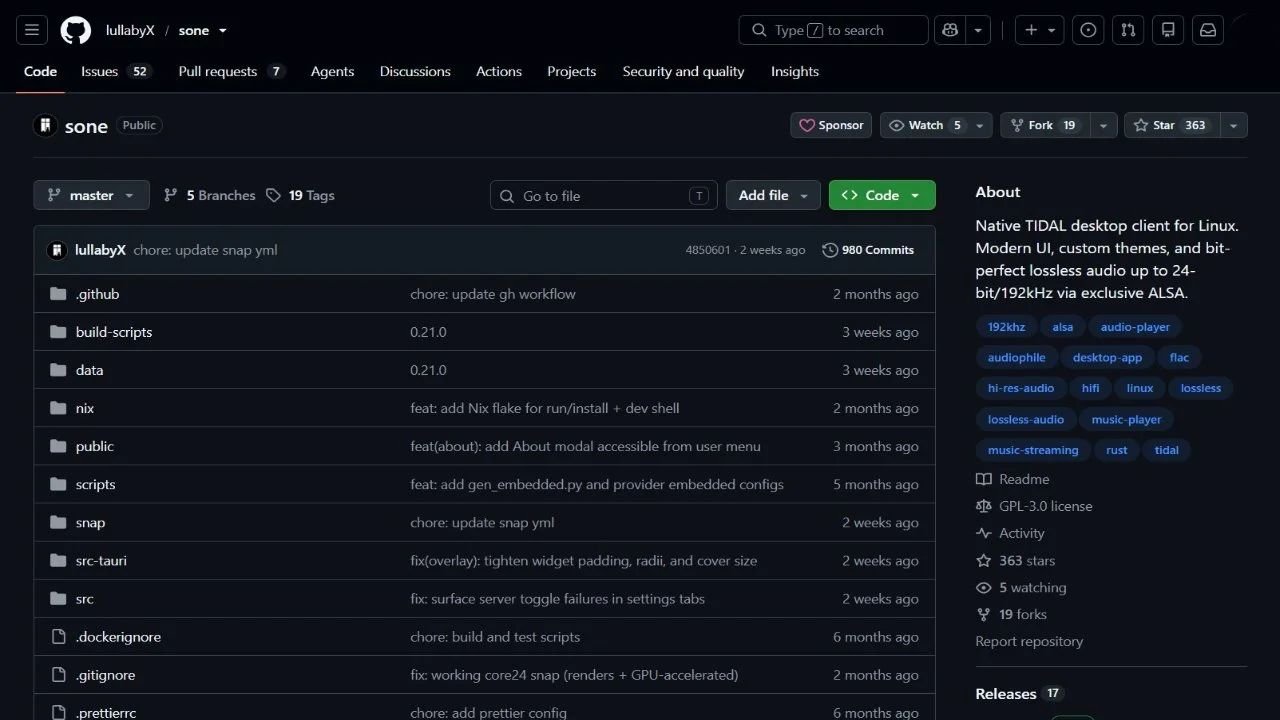Open the lullabyX owner breadcrumb link
Image resolution: width=1280 pixels, height=720 pixels.
(x=130, y=30)
